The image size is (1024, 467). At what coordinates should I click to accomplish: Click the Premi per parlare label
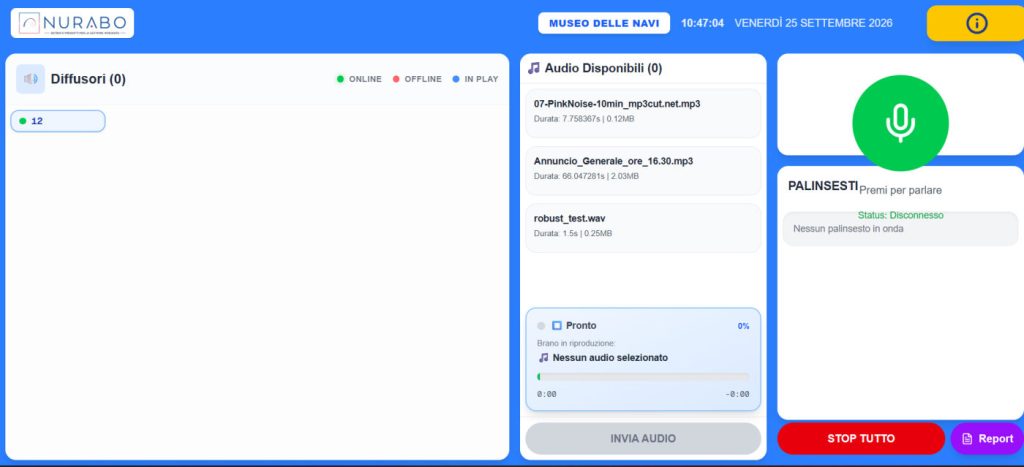pos(900,190)
